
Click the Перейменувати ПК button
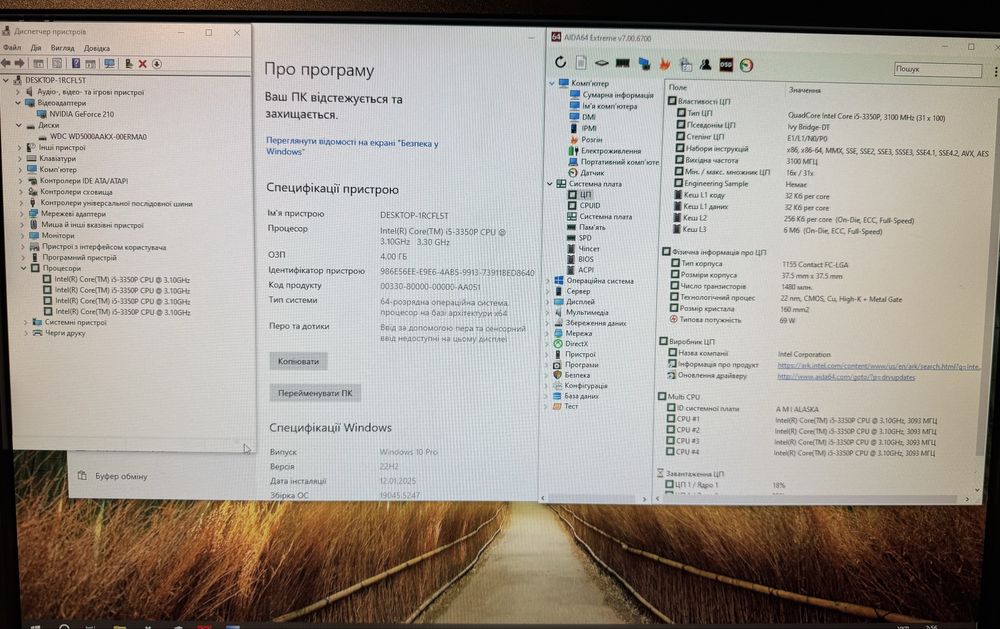pyautogui.click(x=315, y=393)
